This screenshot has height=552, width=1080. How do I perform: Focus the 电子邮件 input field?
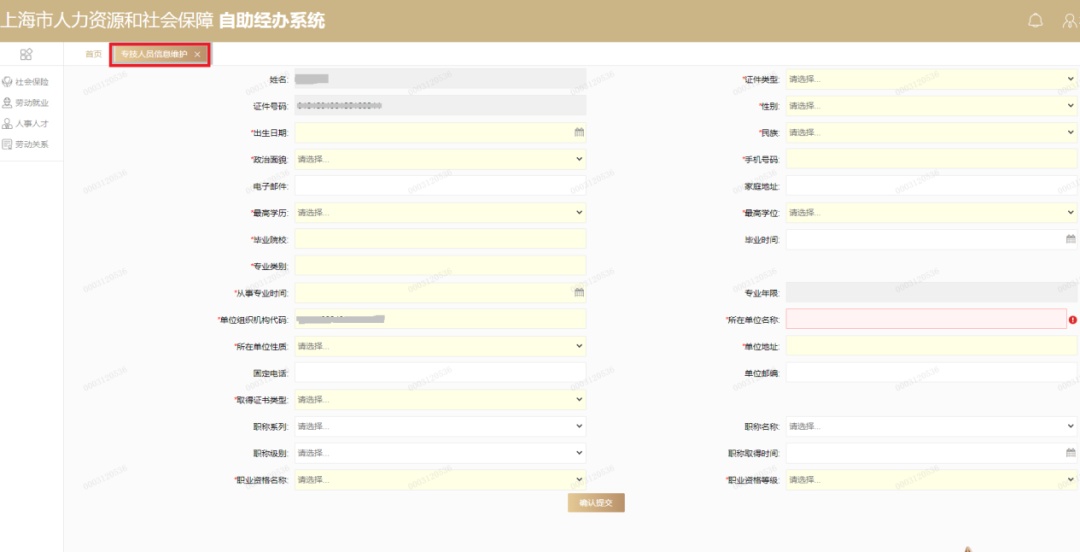point(440,186)
